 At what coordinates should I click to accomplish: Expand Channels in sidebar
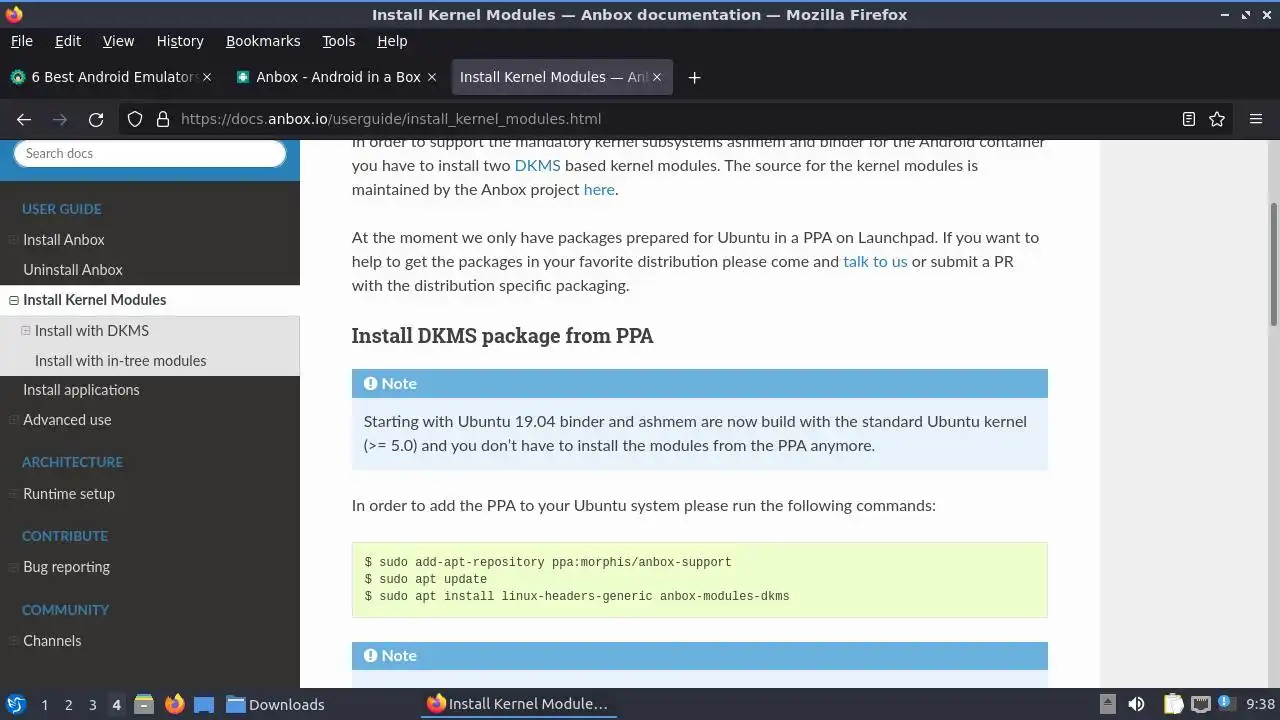13,641
